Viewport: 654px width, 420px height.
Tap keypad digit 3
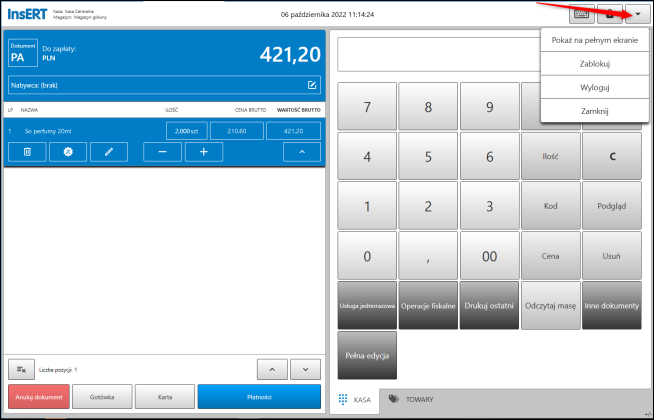point(490,206)
